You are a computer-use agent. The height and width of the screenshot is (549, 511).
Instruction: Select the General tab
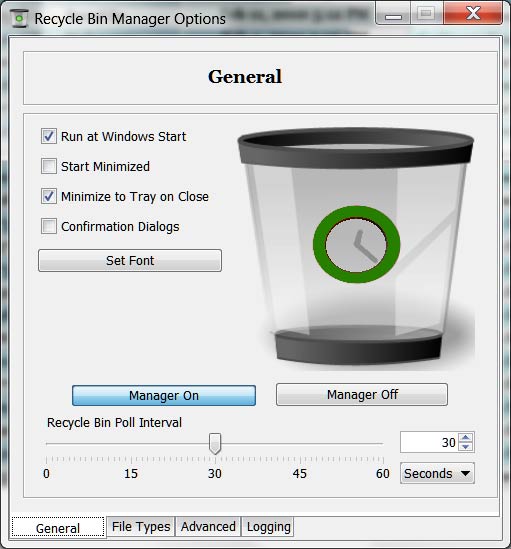point(58,527)
